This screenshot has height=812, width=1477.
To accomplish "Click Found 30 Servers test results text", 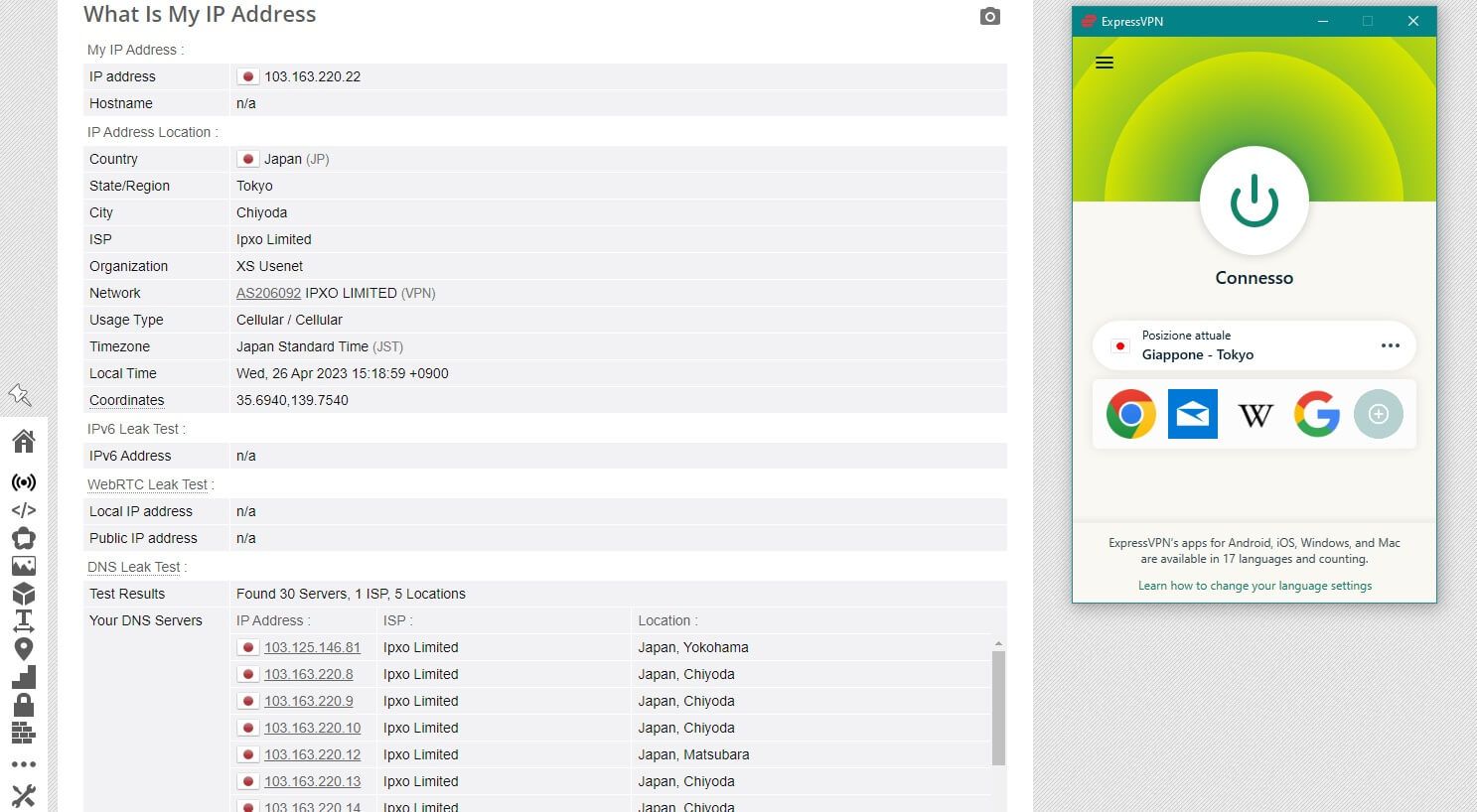I will [x=351, y=594].
